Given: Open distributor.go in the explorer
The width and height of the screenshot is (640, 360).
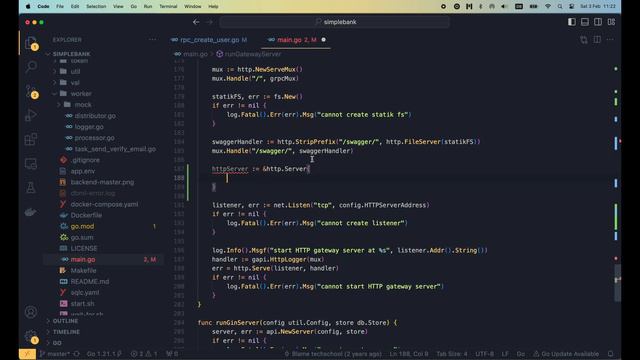Looking at the screenshot, I should point(95,116).
